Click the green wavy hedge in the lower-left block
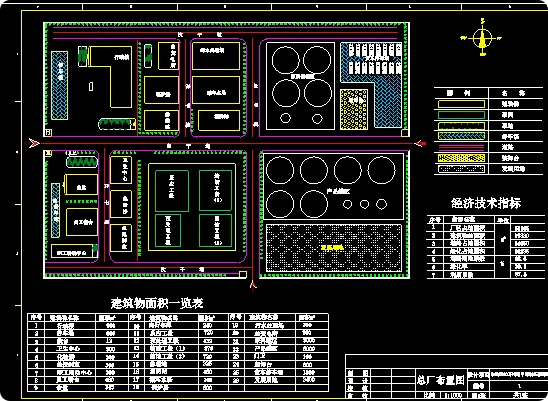Image resolution: width=548 pixels, height=401 pixels. tap(82, 162)
